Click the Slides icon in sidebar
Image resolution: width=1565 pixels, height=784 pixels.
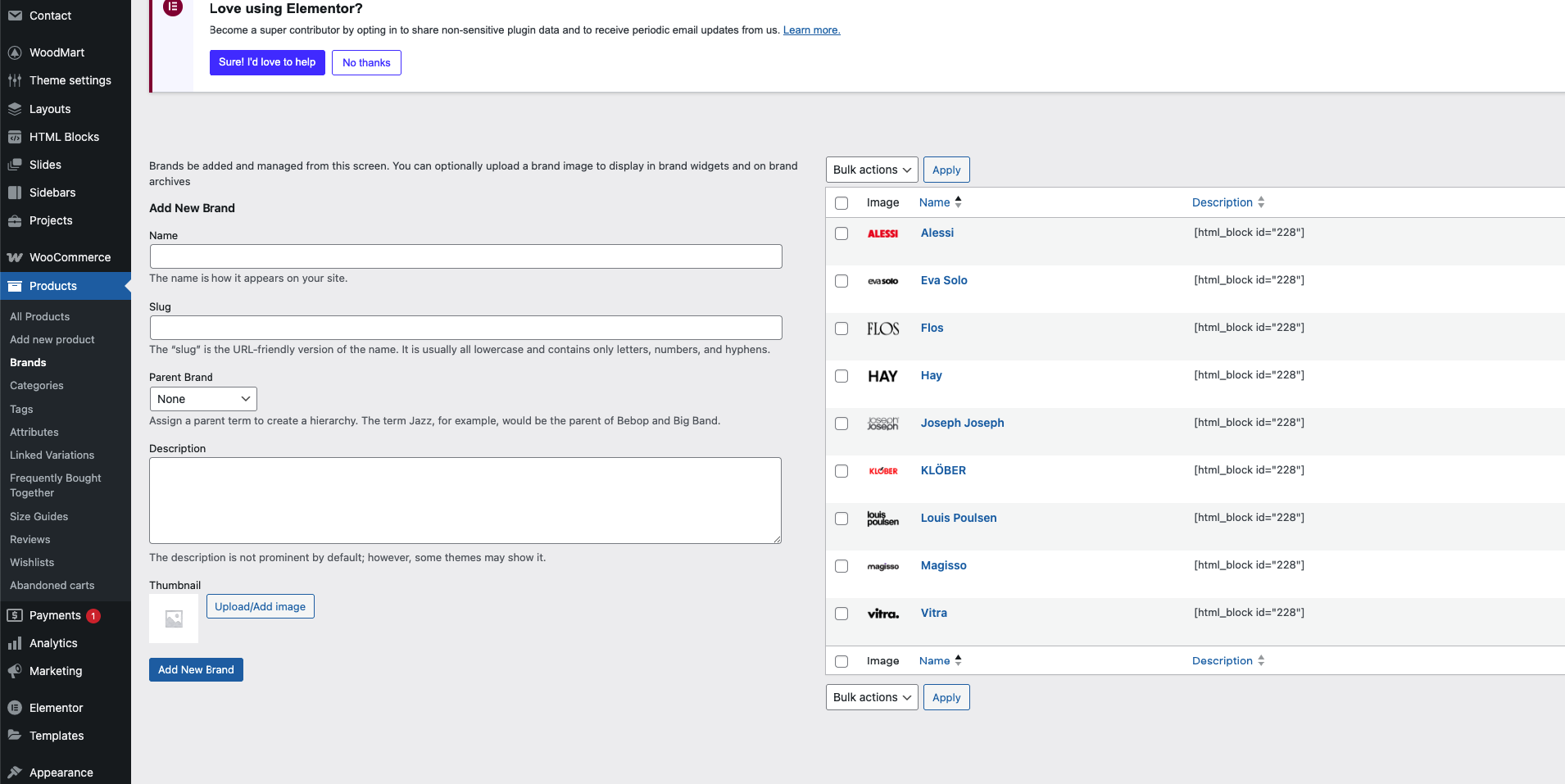pyautogui.click(x=15, y=165)
